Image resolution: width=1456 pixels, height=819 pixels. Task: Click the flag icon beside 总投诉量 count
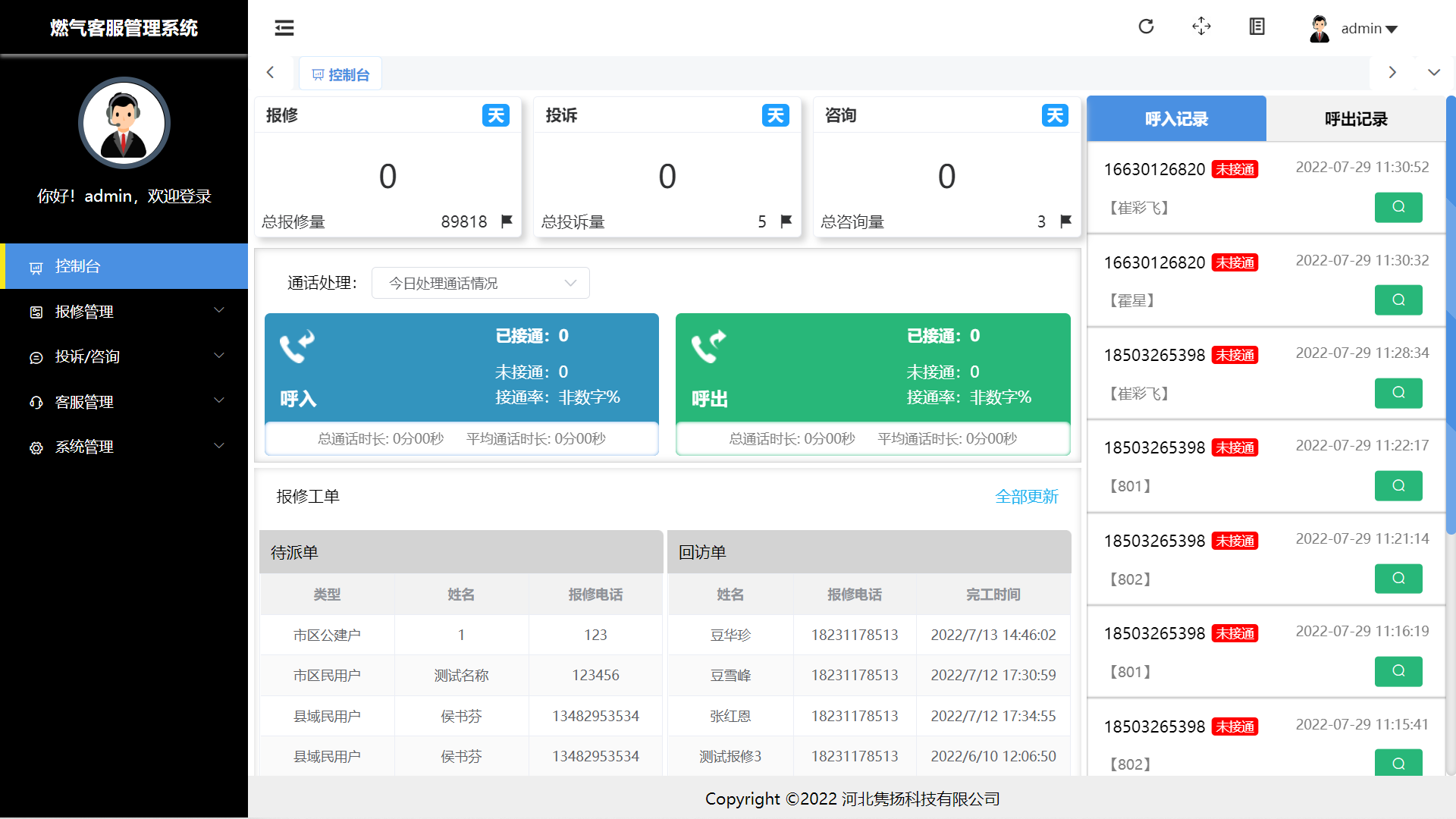(x=786, y=221)
